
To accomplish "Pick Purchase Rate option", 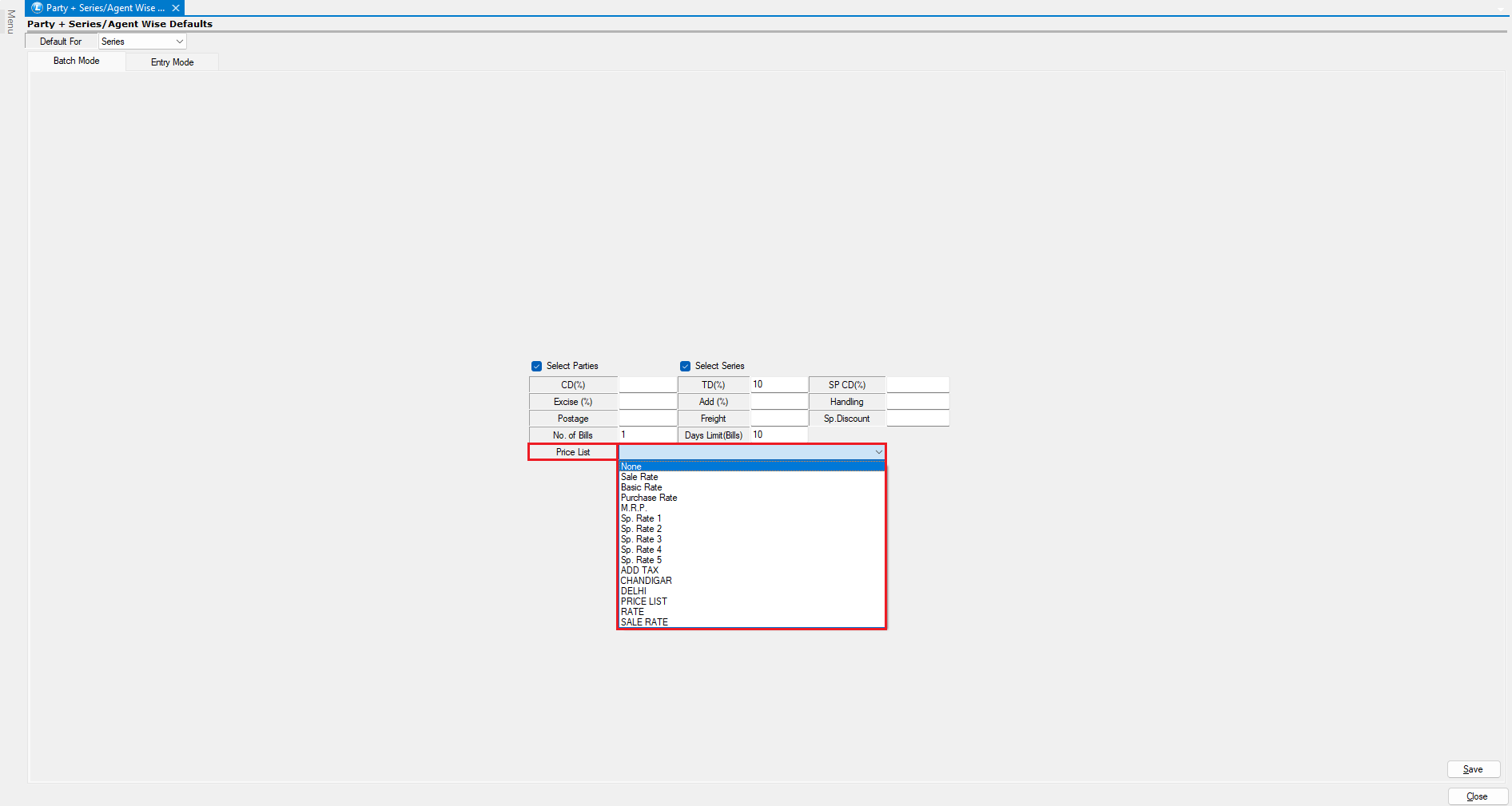I will (649, 498).
